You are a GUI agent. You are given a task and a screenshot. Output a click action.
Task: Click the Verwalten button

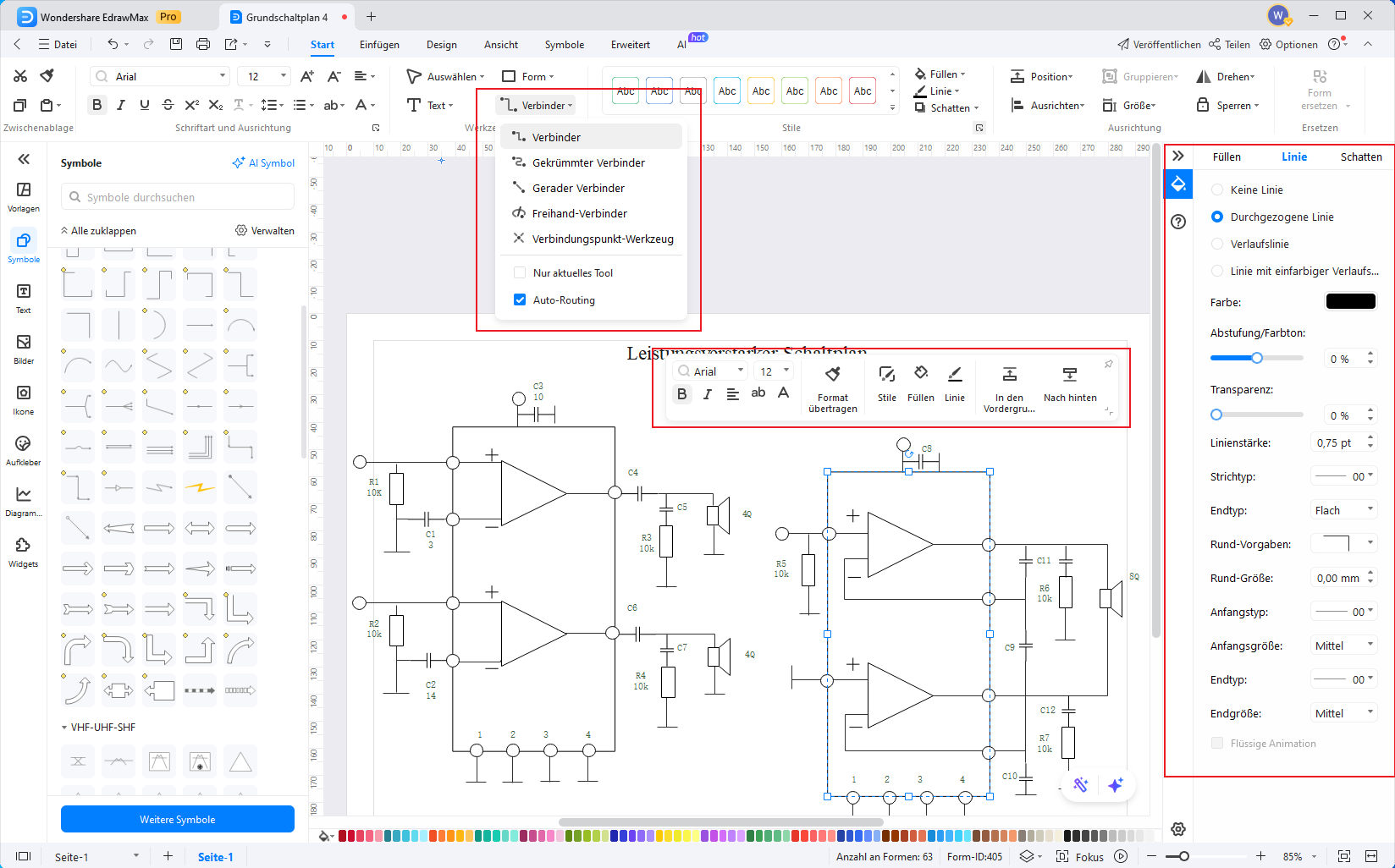[265, 230]
